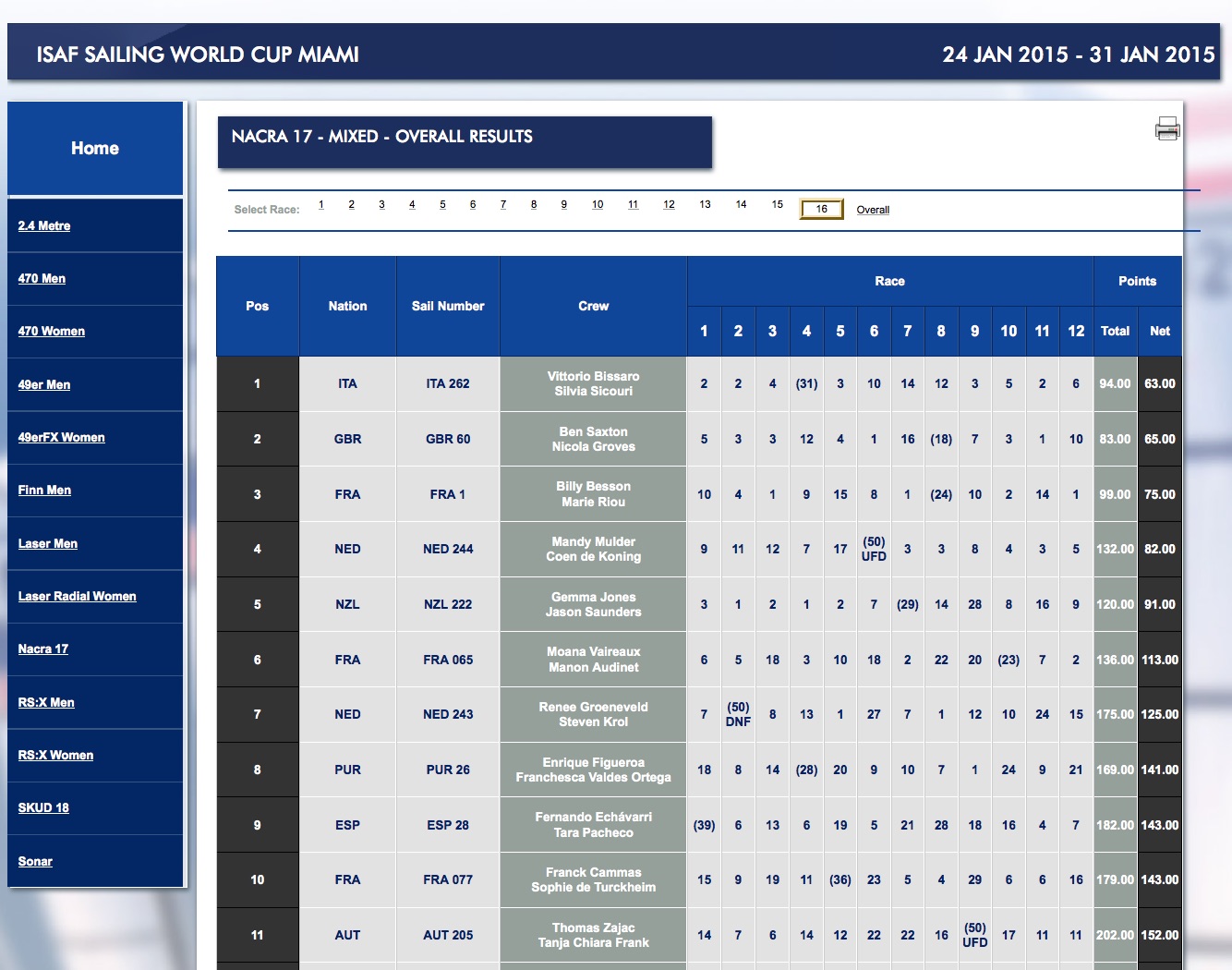Viewport: 1232px width, 970px height.
Task: Select race 7 in Select Race row
Action: [503, 204]
